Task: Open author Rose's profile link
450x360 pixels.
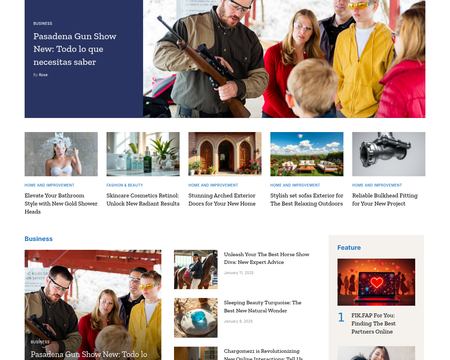Action: point(43,75)
